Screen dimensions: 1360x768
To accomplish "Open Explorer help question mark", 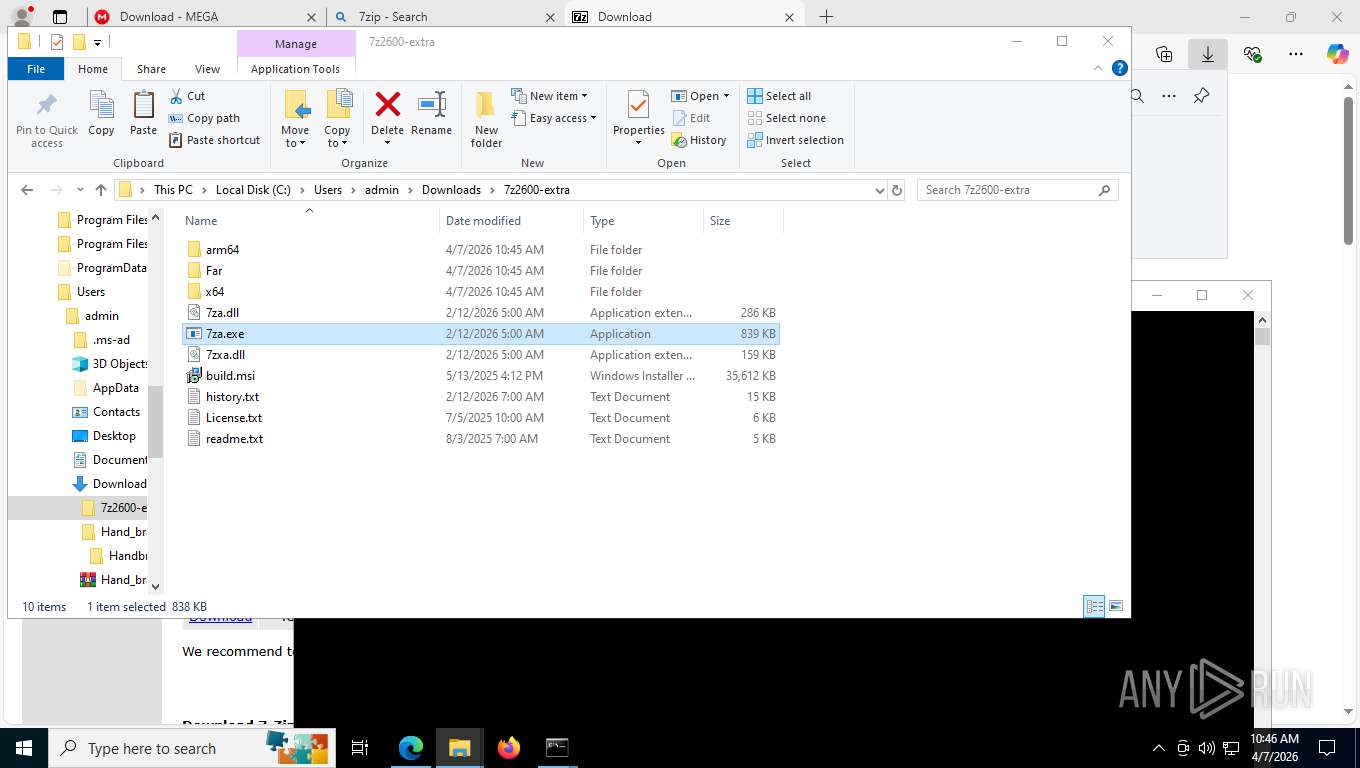I will pos(1120,69).
